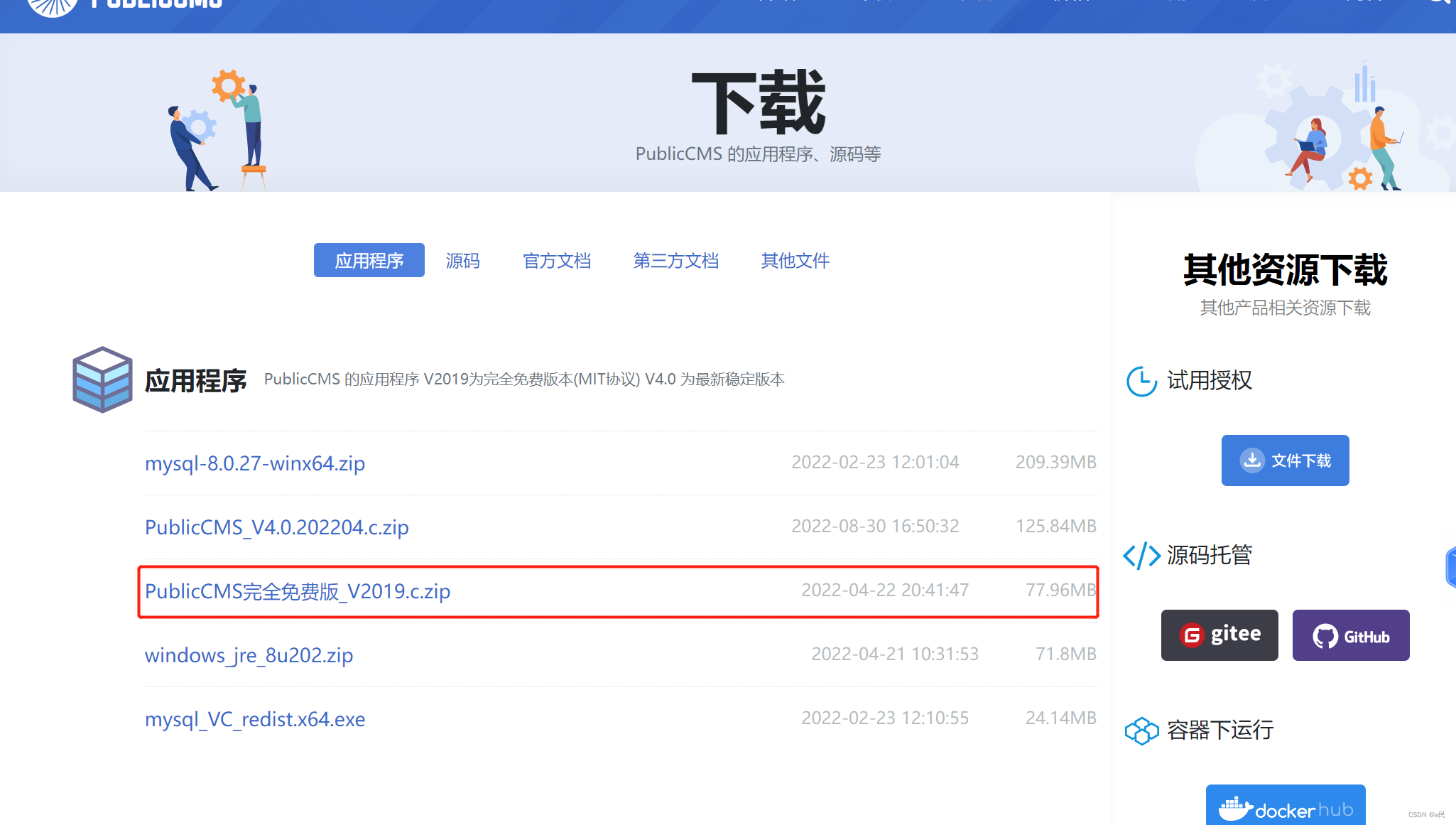
Task: Open the 其他文件 tab
Action: coord(795,261)
